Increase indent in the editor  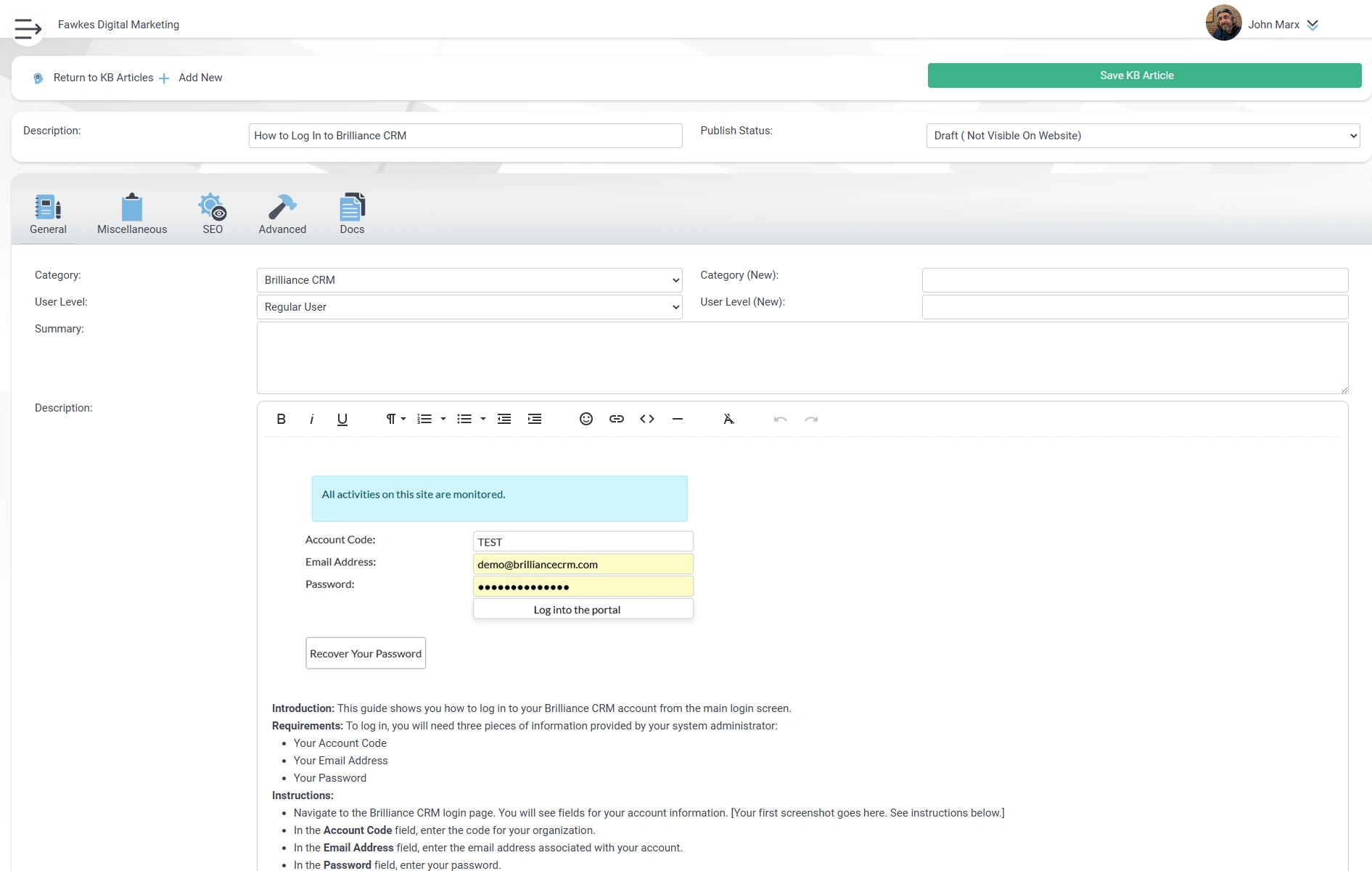535,419
